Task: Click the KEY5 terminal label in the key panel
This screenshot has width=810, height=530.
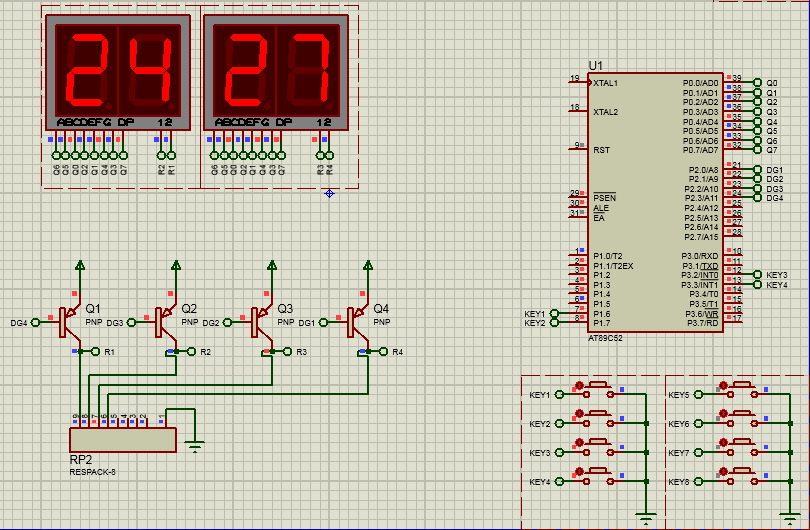Action: (x=679, y=395)
